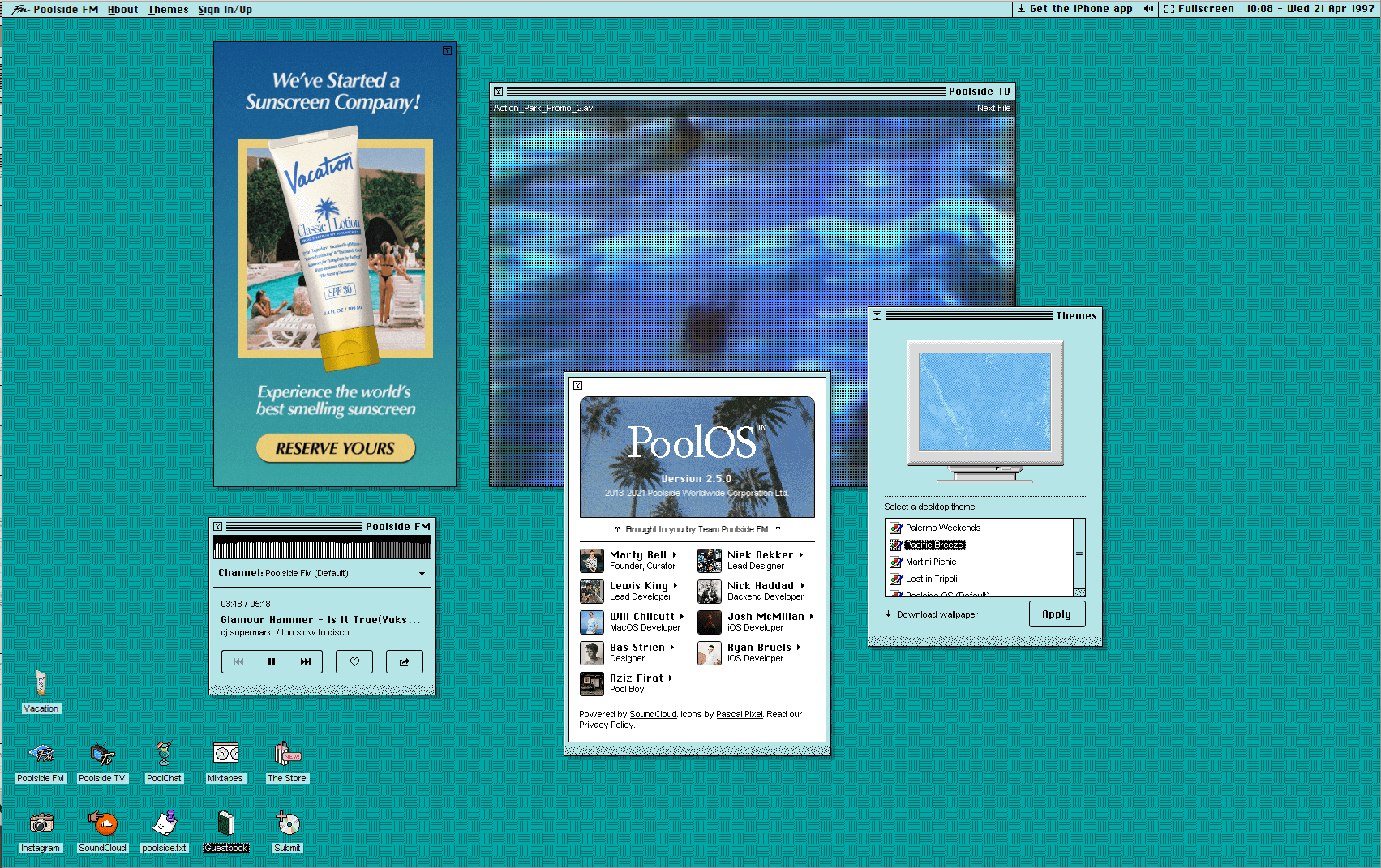
Task: Click the theme preview monitor image
Action: click(x=986, y=411)
